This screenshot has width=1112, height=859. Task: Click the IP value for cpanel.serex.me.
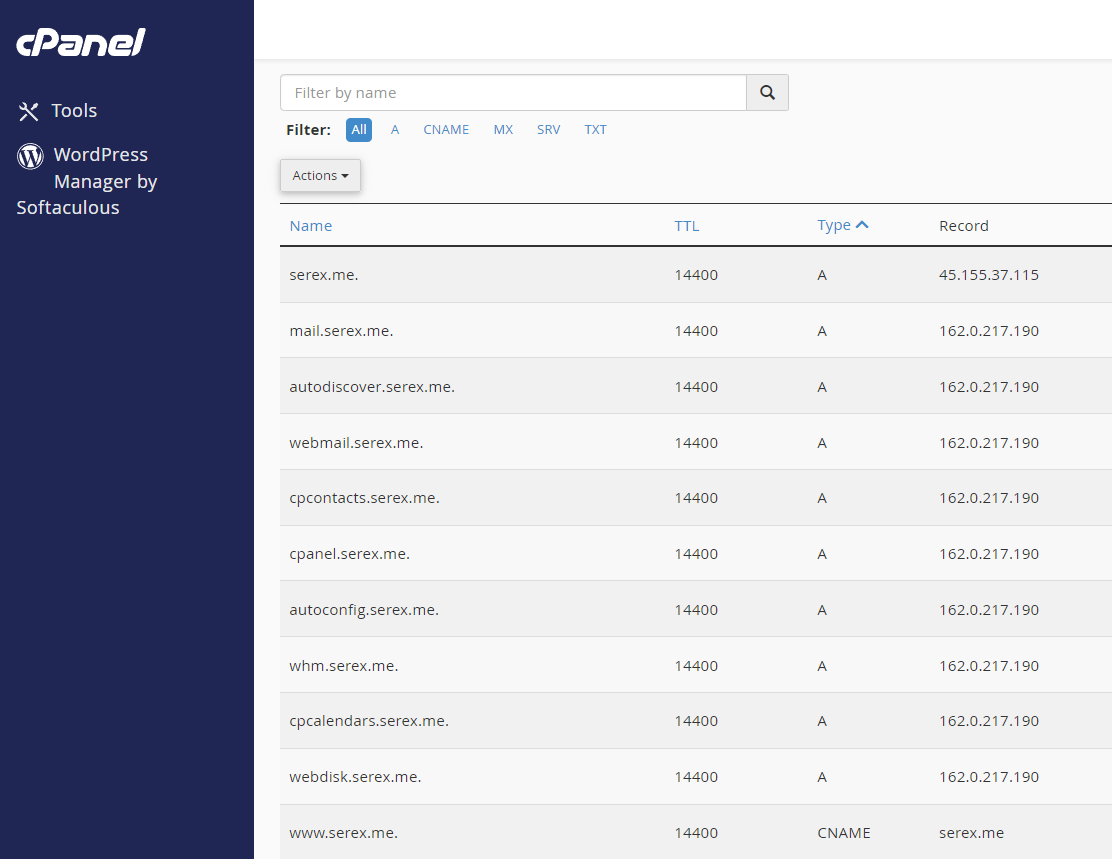[989, 555]
